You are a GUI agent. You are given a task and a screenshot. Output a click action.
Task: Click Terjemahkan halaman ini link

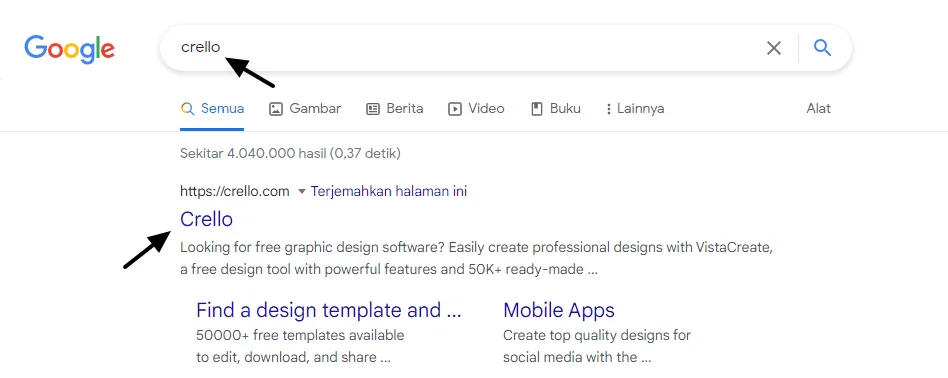coord(389,192)
